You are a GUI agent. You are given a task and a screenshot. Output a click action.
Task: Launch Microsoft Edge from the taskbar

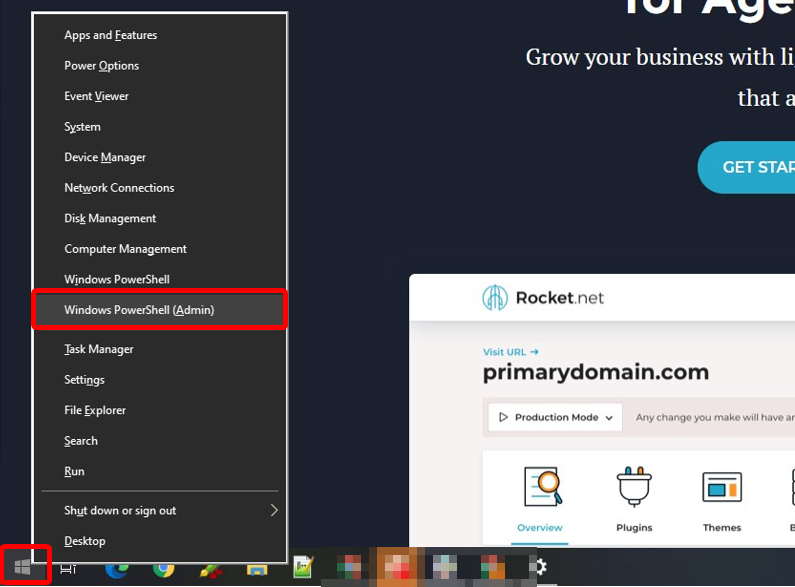click(117, 570)
